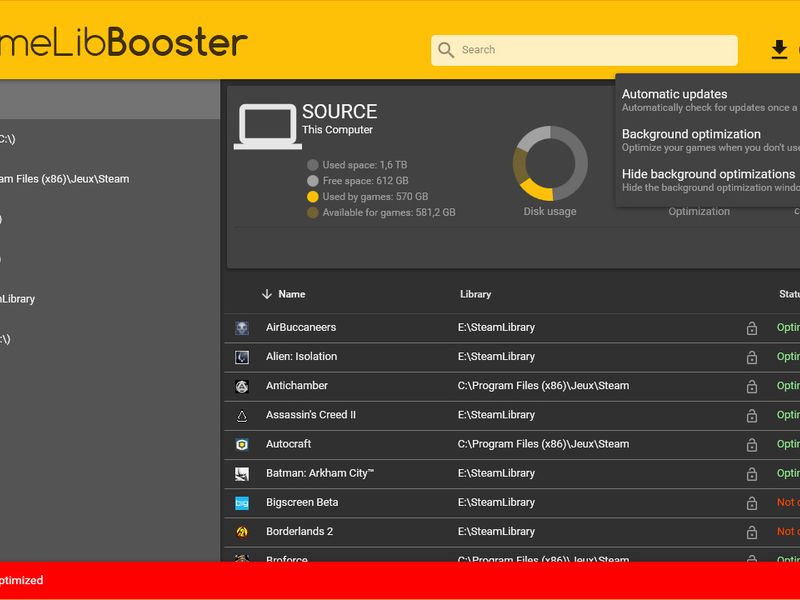The height and width of the screenshot is (600, 800).
Task: Select Hide background optimizations menu option
Action: 710,180
